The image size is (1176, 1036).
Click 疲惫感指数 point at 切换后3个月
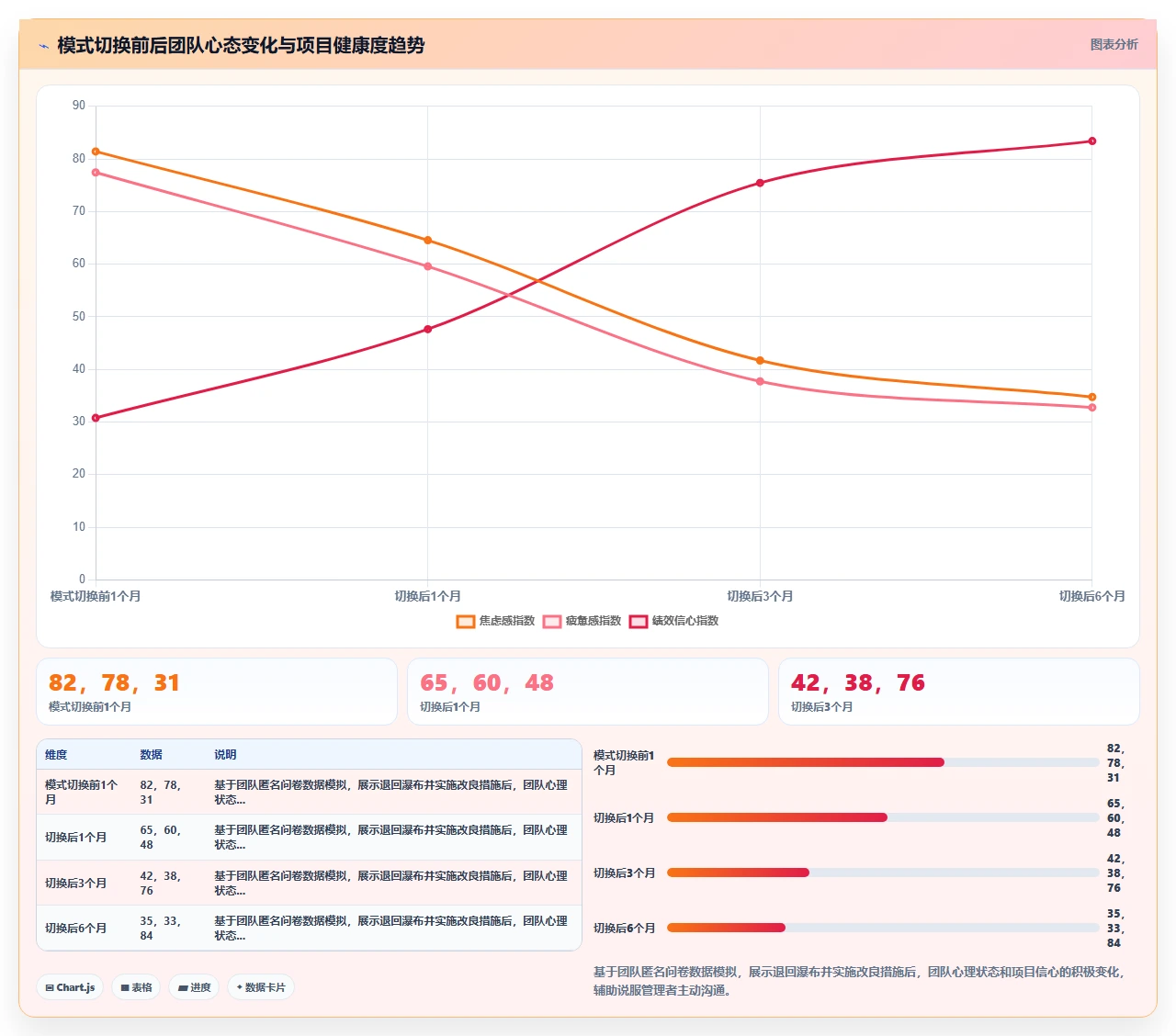(x=760, y=381)
